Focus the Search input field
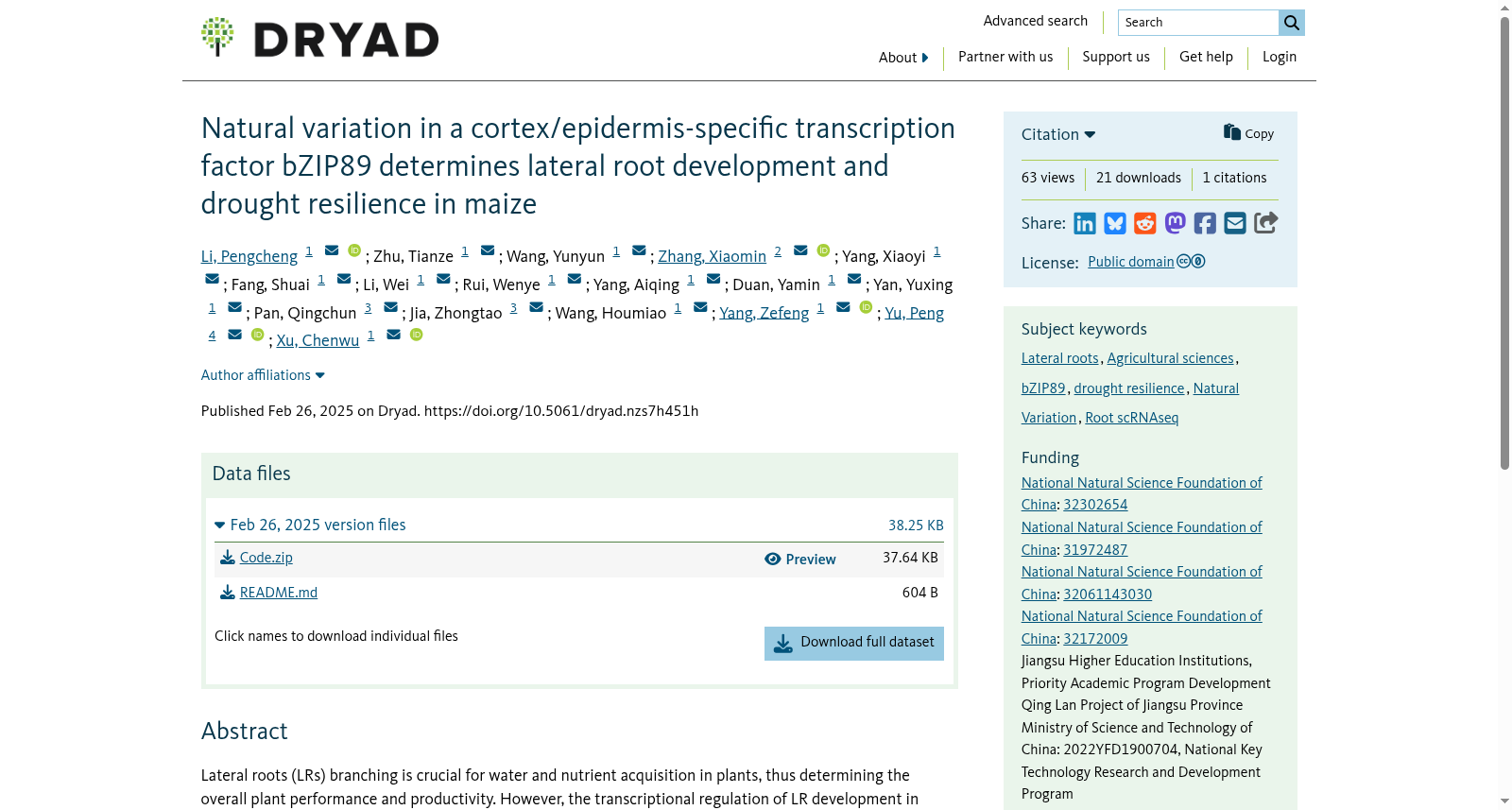Viewport: 1512px width, 810px height. pos(1198,23)
